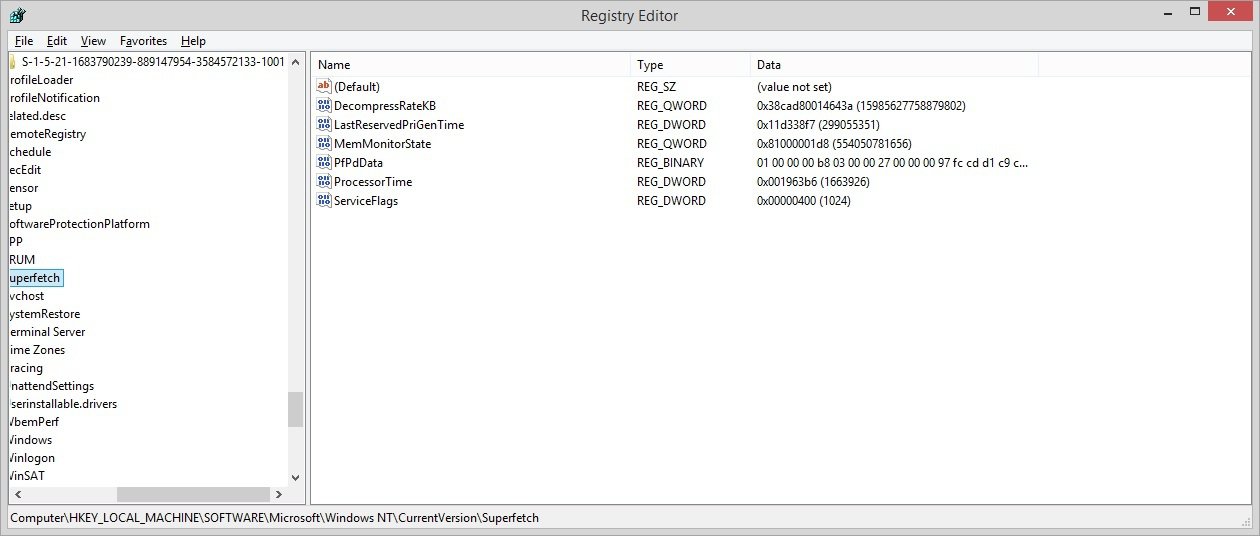Open the File menu
This screenshot has height=536, width=1260.
[x=24, y=41]
